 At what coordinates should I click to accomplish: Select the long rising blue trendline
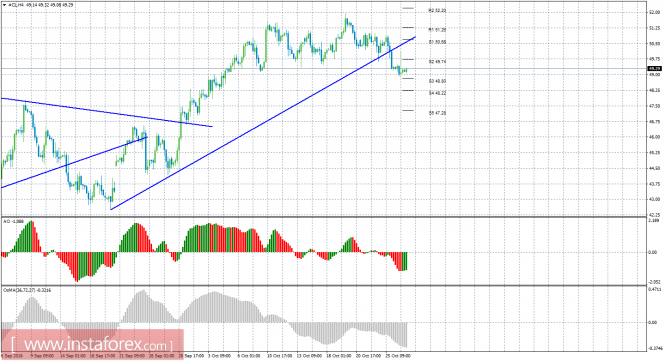tap(263, 123)
